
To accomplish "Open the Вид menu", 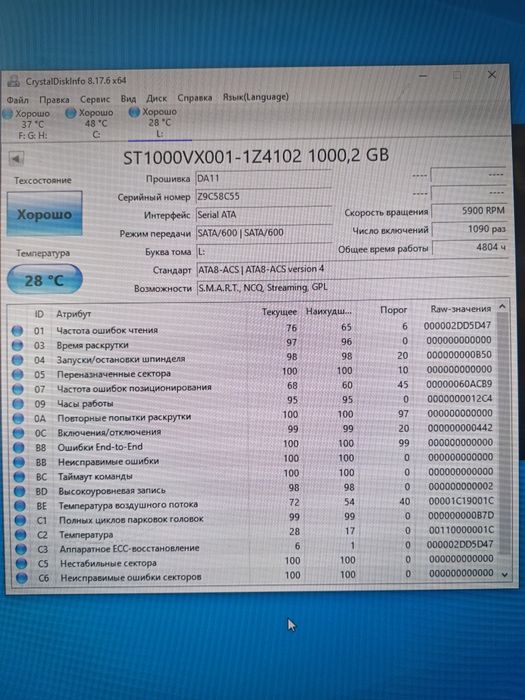I will point(128,98).
